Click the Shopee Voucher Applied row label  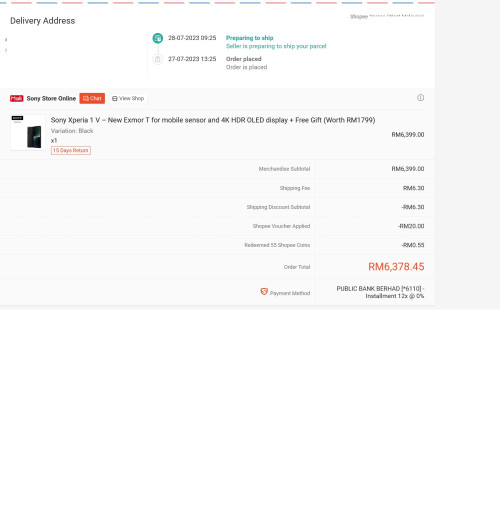click(x=281, y=226)
